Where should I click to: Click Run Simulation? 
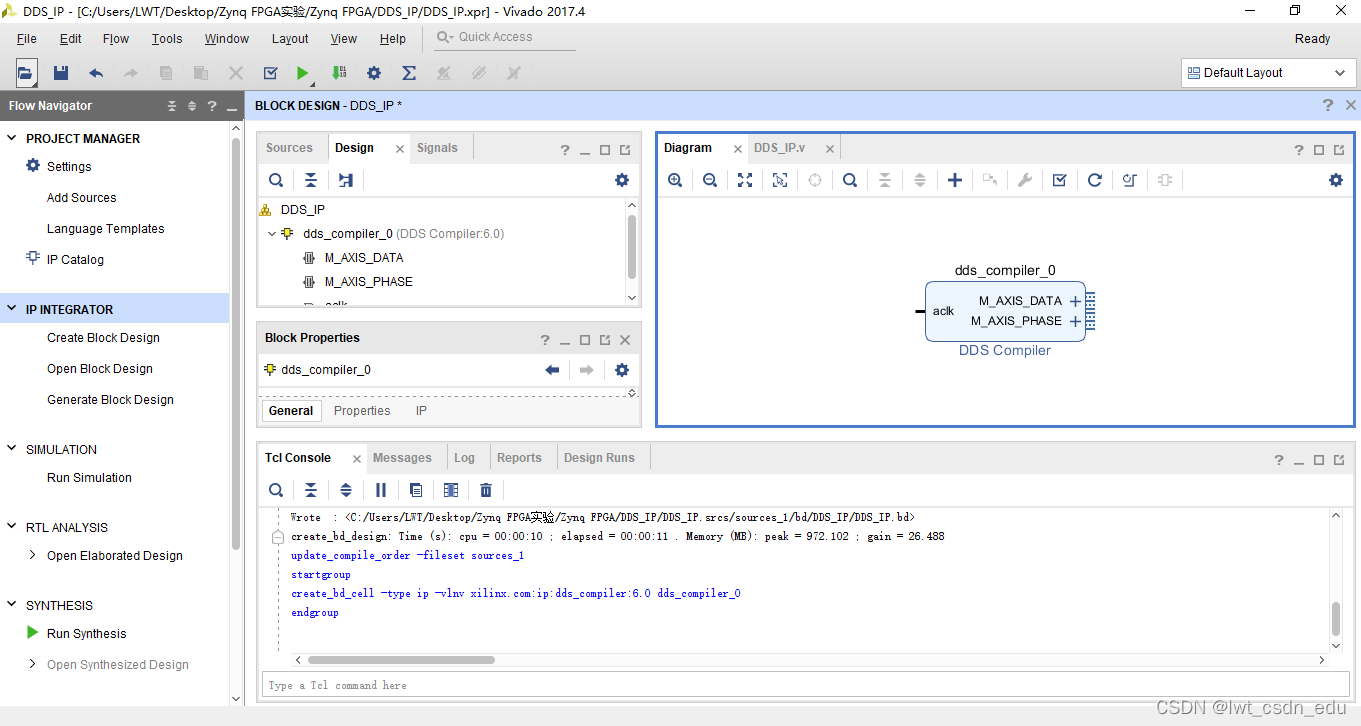89,478
